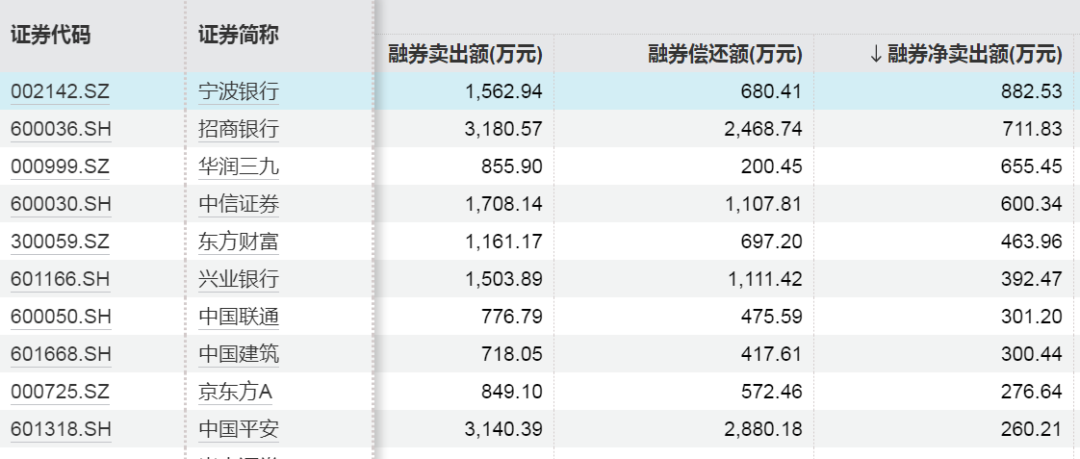Select the 300059.SZ security code

pos(60,242)
